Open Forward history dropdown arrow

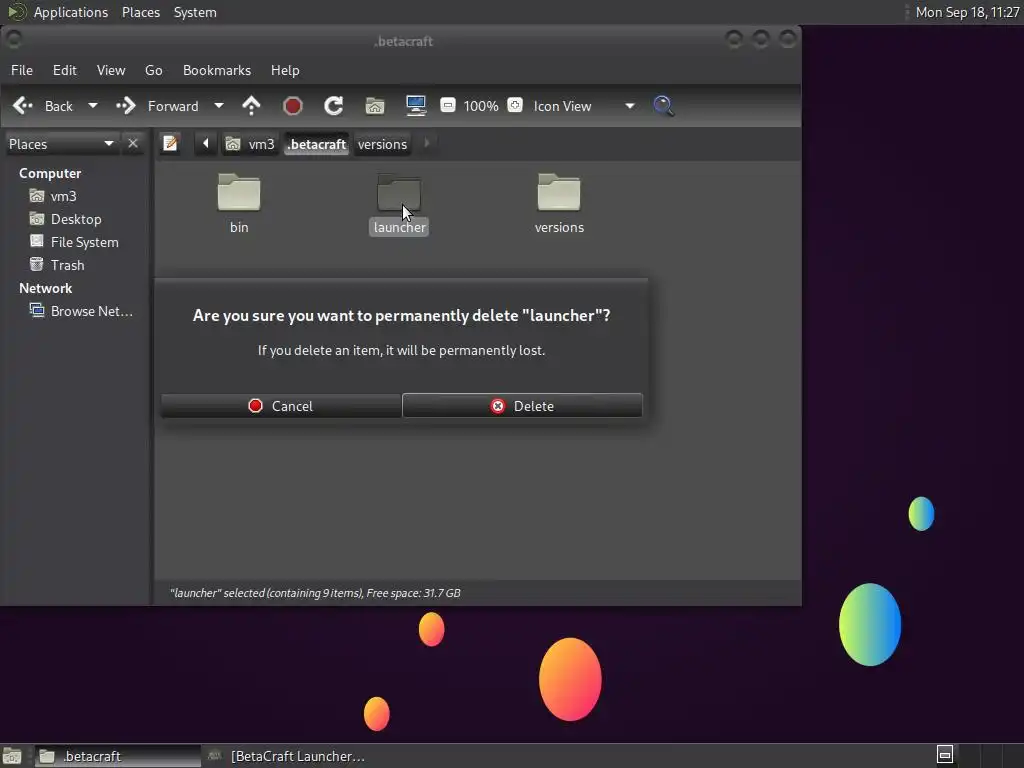219,105
